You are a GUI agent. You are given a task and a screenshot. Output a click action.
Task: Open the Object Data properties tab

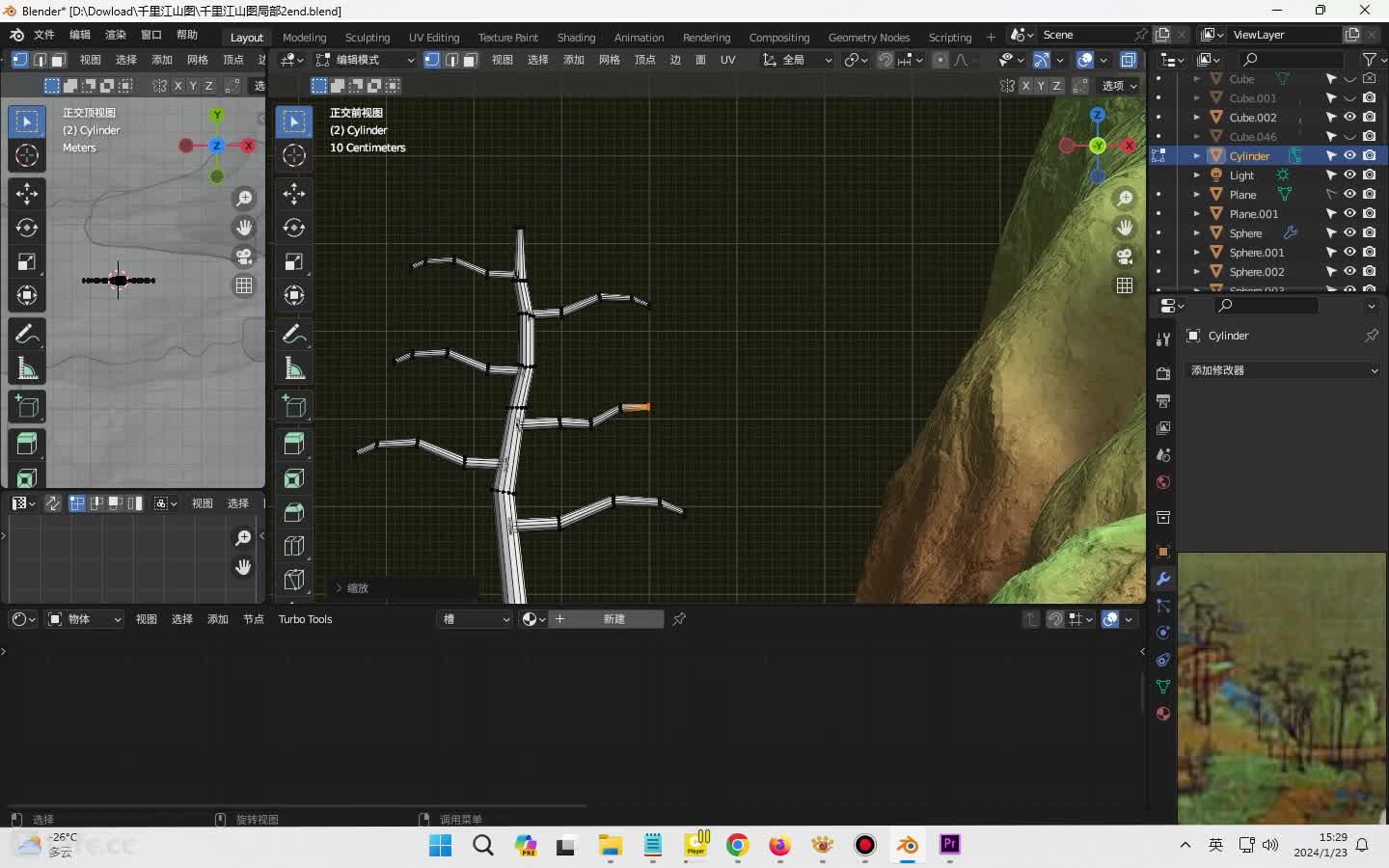(x=1163, y=687)
